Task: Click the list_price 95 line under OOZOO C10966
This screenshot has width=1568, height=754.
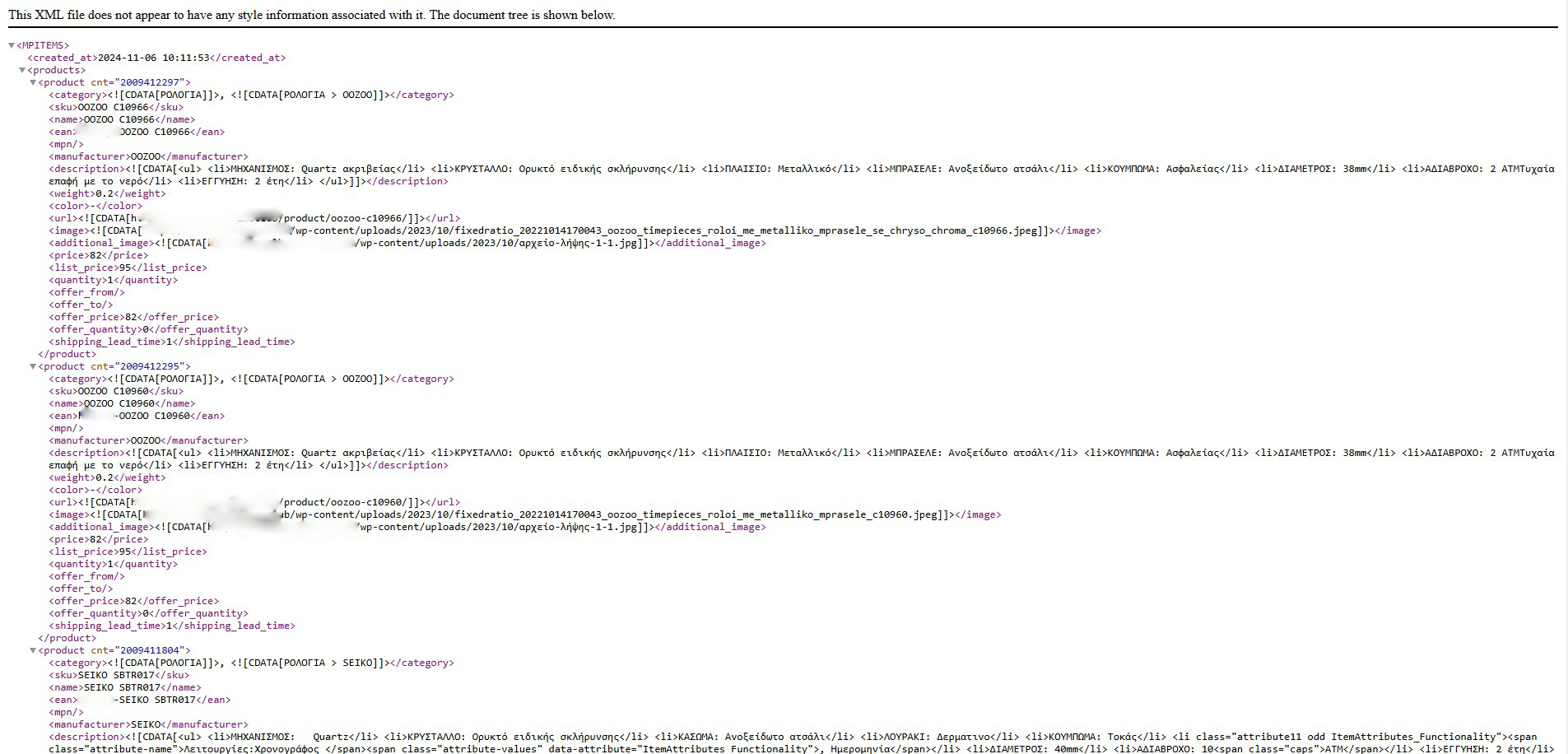Action: (128, 268)
